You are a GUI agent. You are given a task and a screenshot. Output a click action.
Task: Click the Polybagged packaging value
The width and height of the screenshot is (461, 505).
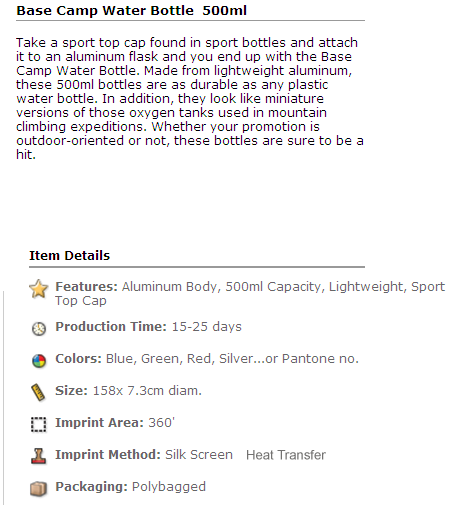[169, 487]
